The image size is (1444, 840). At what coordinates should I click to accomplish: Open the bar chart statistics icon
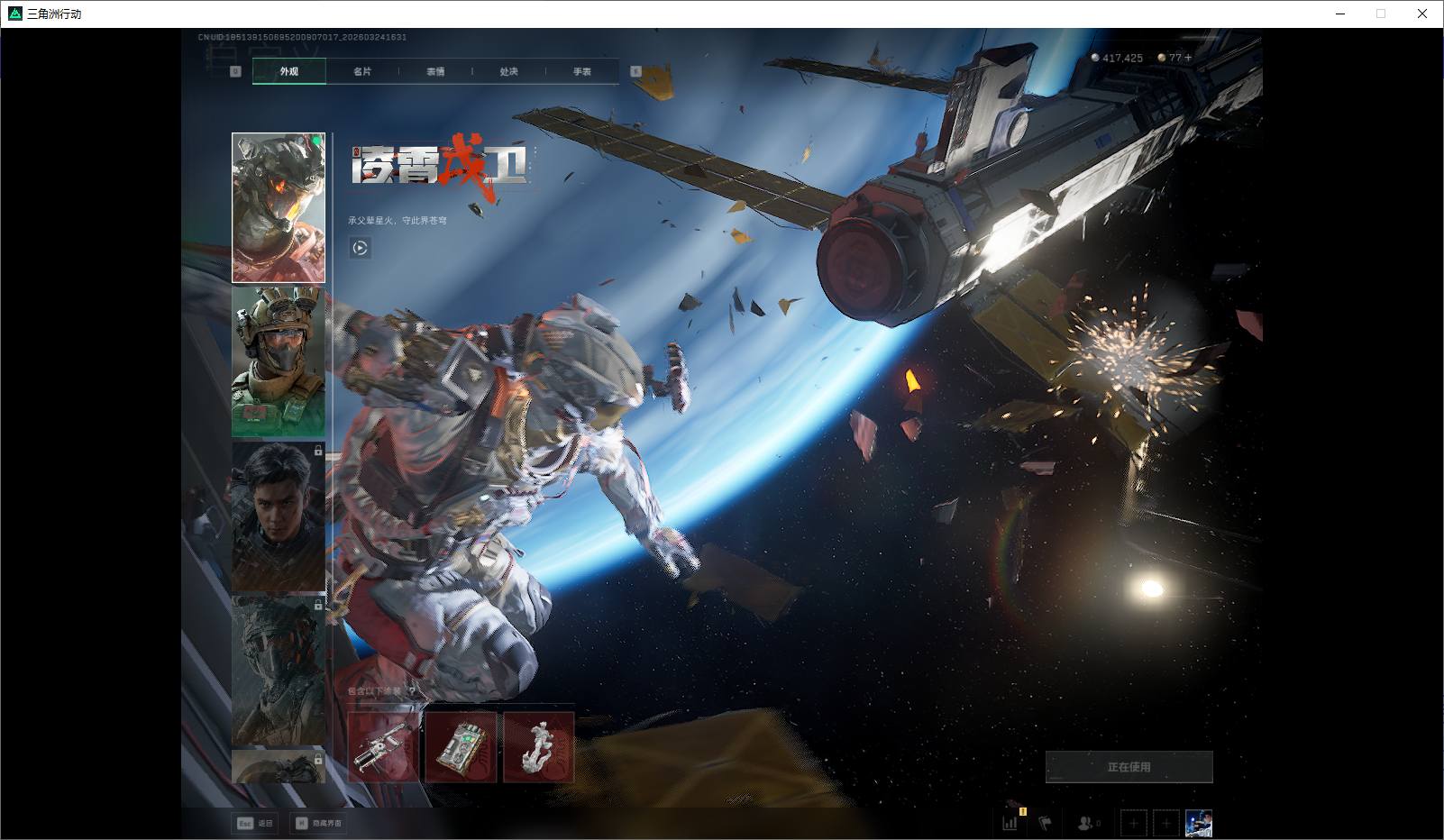click(1010, 823)
